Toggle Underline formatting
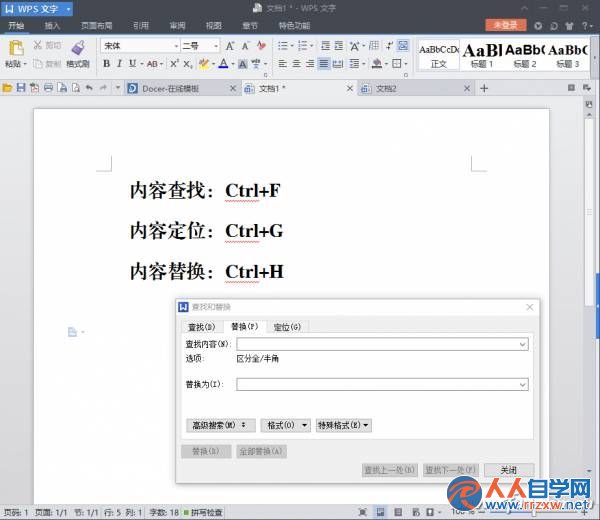600x520 pixels. (132, 64)
